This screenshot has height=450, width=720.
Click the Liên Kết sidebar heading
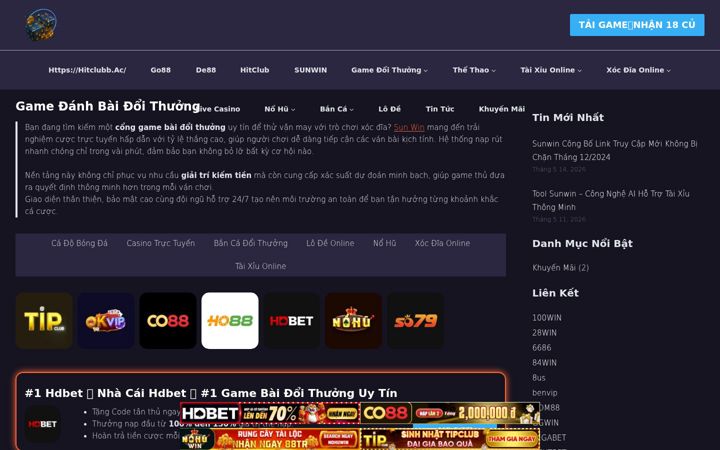pyautogui.click(x=555, y=293)
